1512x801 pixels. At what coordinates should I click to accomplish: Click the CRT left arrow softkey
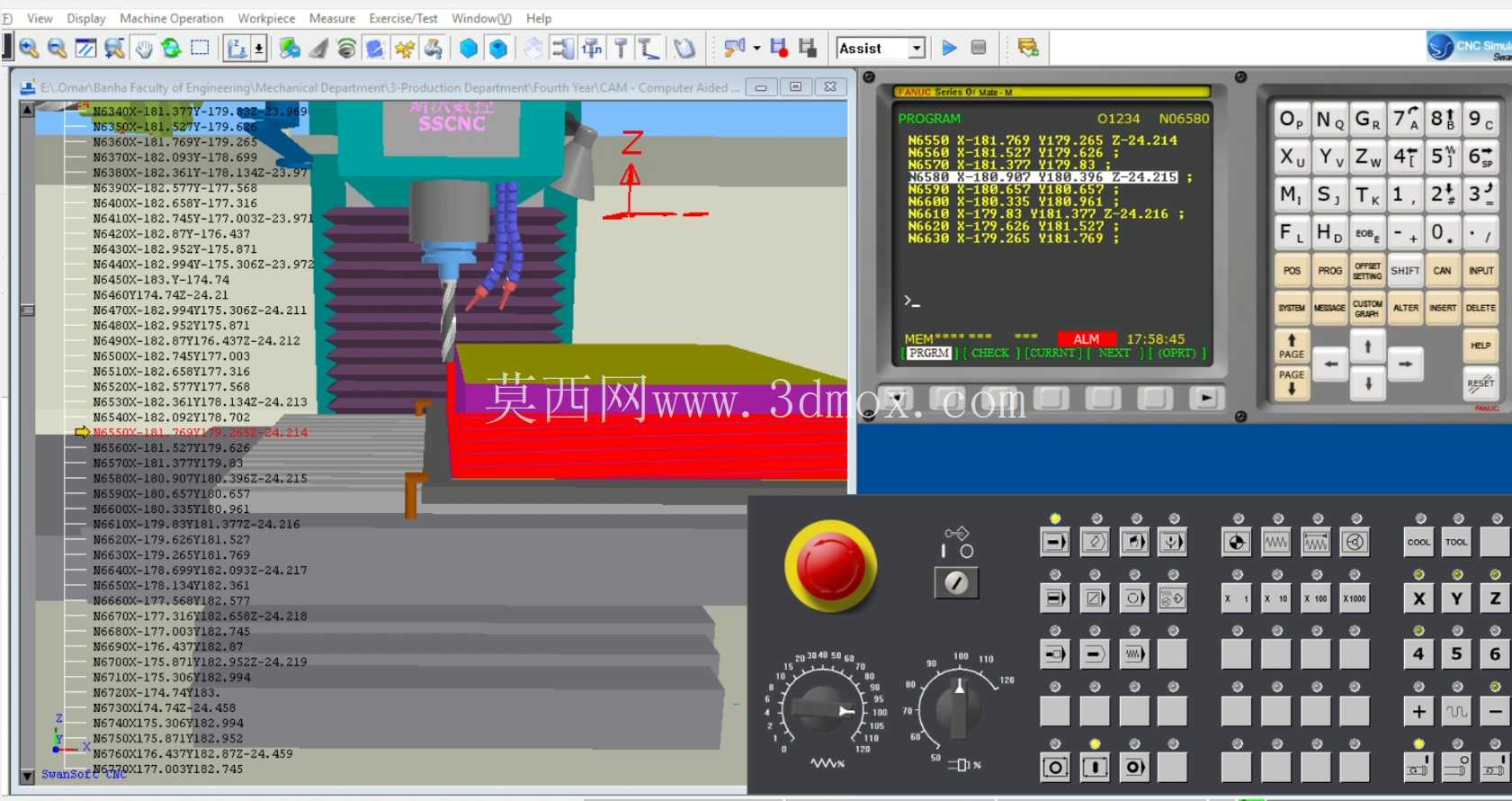point(896,398)
